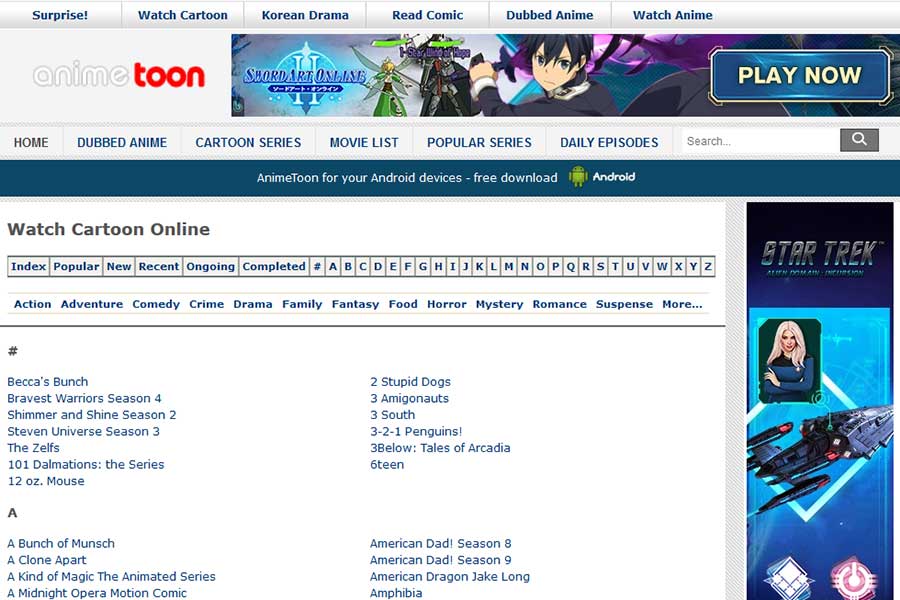Select the Completed filter
The image size is (900, 600).
click(x=274, y=266)
